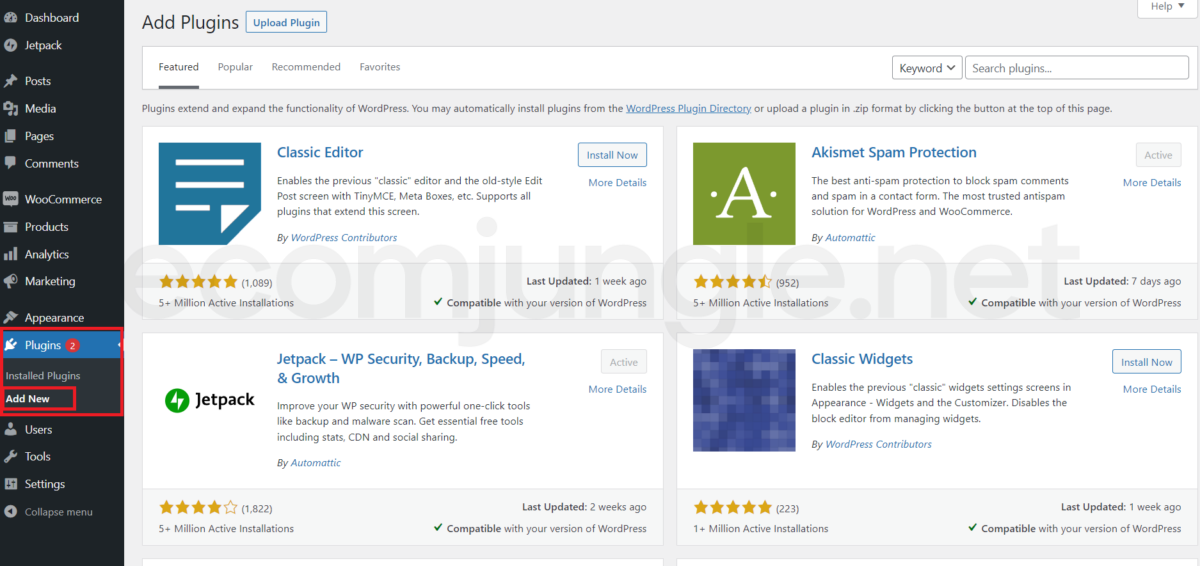The image size is (1200, 566).
Task: Open the Keyword search type dropdown
Action: (926, 68)
